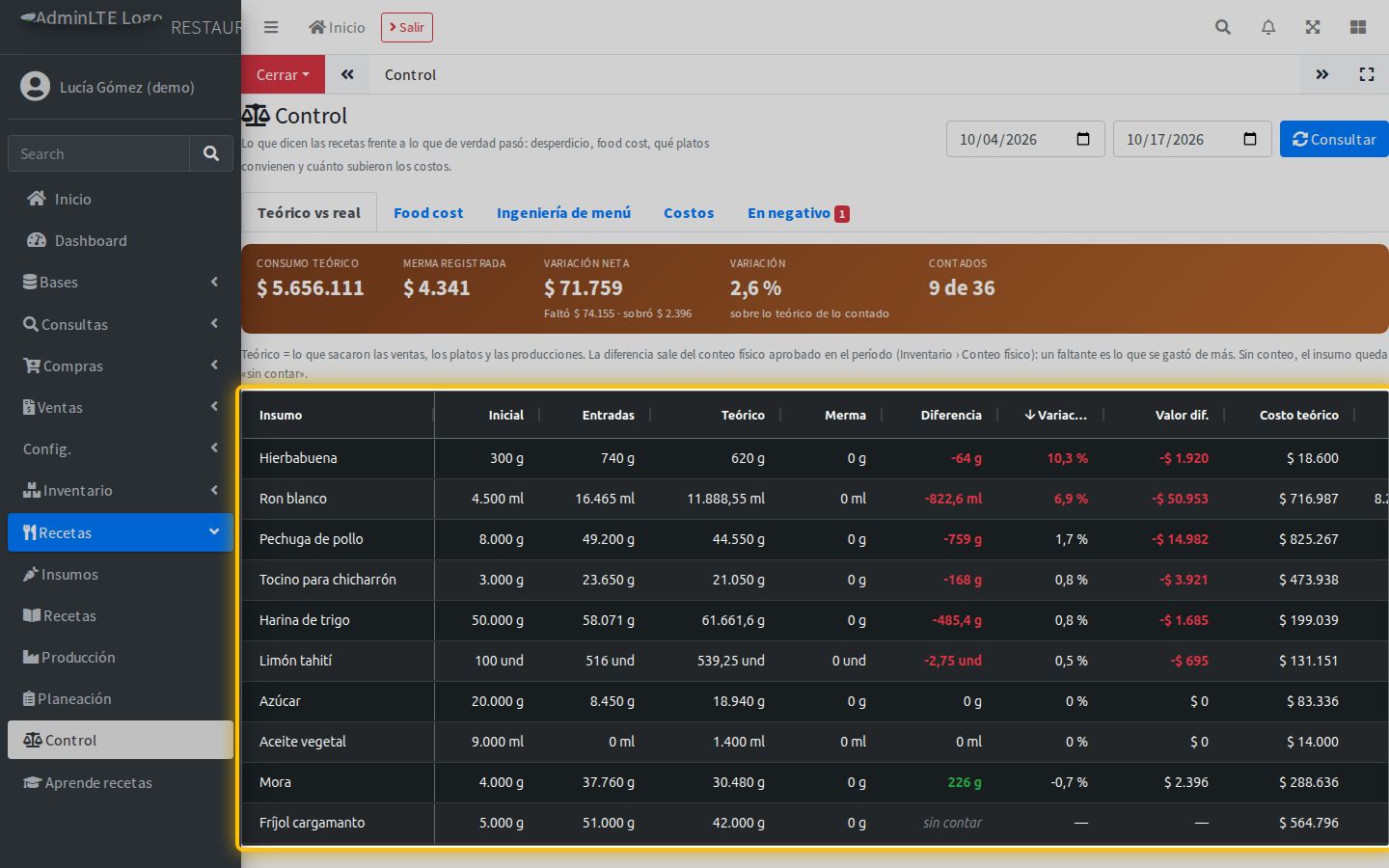Viewport: 1389px width, 868px height.
Task: Select the Teórico vs real tab
Action: tap(309, 212)
